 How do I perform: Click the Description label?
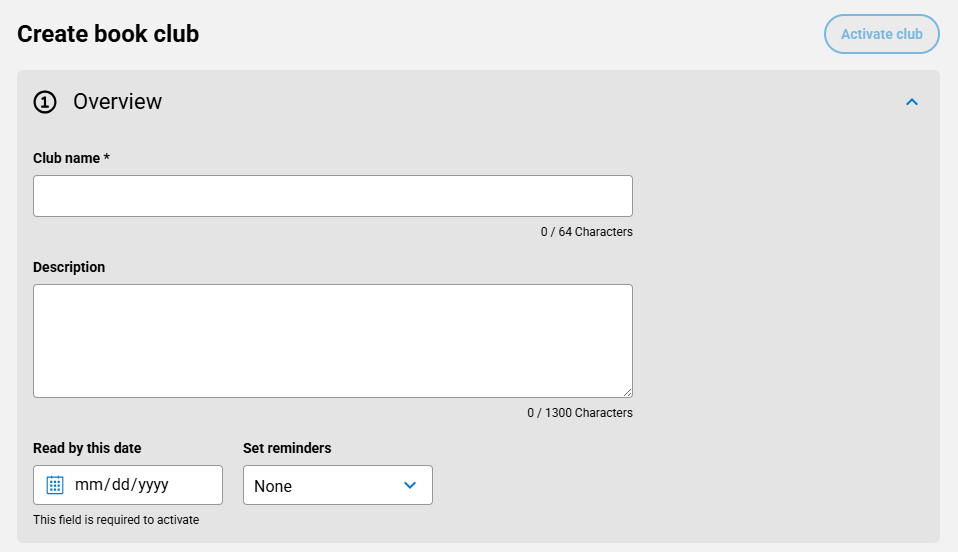coord(69,267)
